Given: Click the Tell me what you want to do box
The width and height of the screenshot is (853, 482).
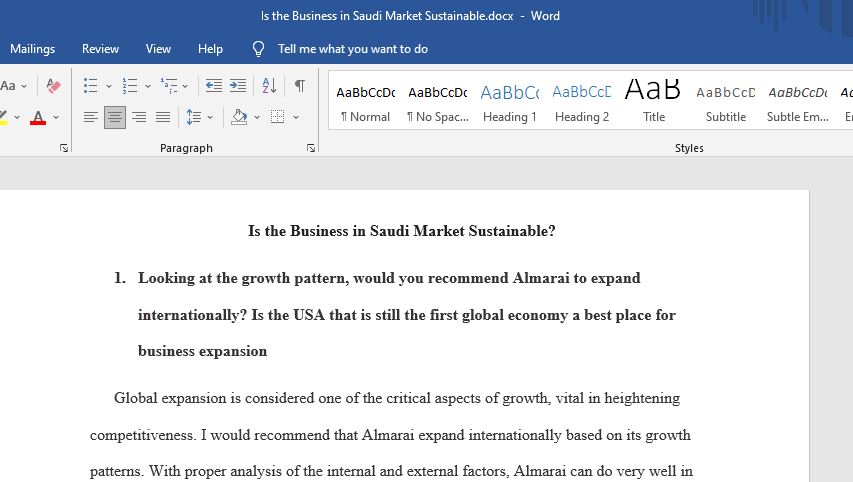Looking at the screenshot, I should [x=353, y=49].
